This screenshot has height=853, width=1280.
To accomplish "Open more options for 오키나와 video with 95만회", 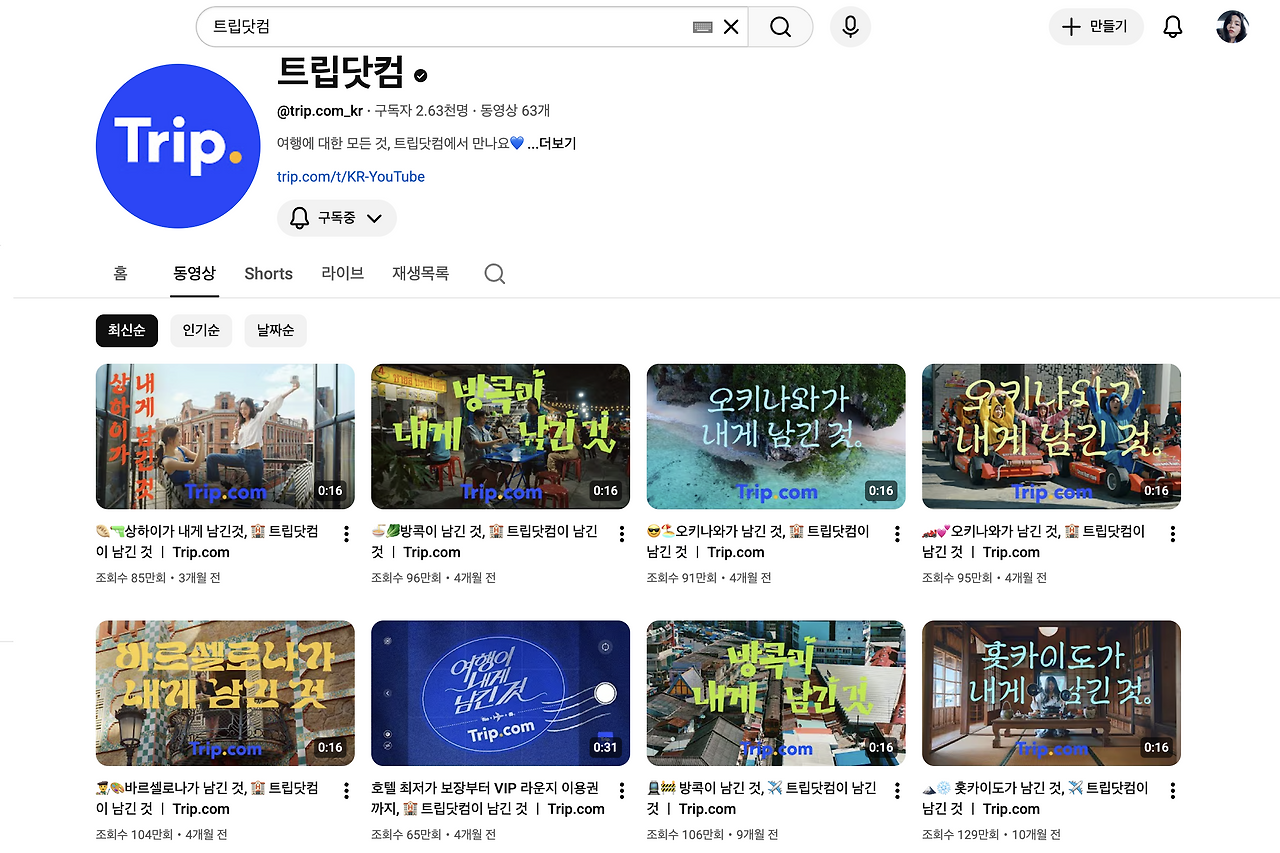I will pos(1173,534).
